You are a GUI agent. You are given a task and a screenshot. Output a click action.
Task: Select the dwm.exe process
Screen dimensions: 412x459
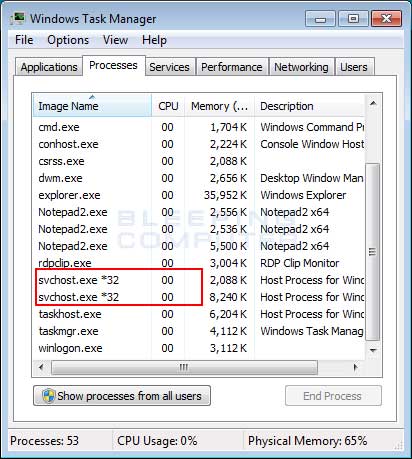(x=199, y=178)
